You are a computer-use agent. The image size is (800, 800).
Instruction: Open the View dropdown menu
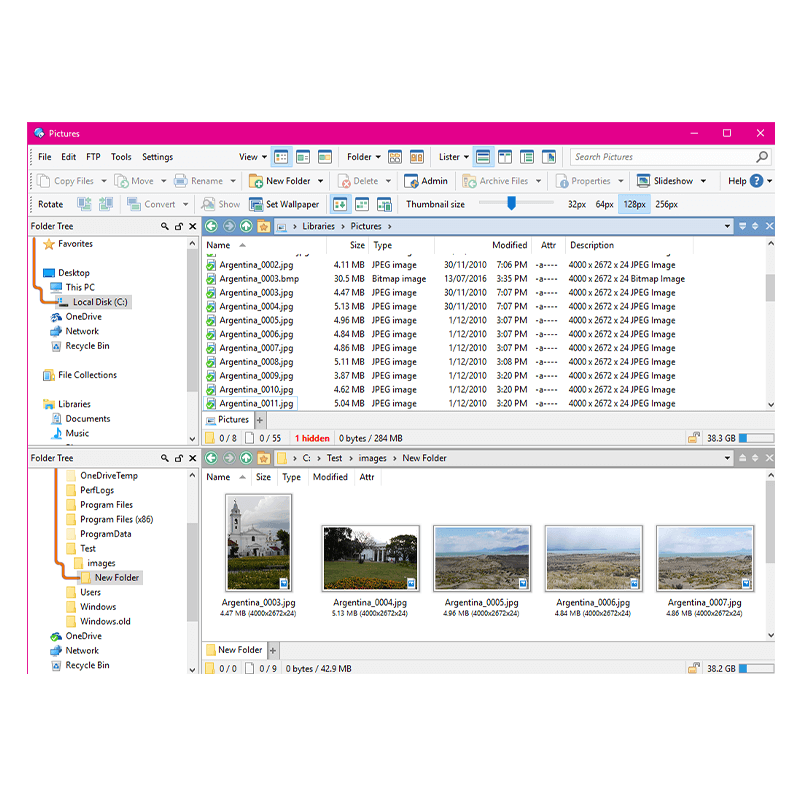tap(253, 157)
